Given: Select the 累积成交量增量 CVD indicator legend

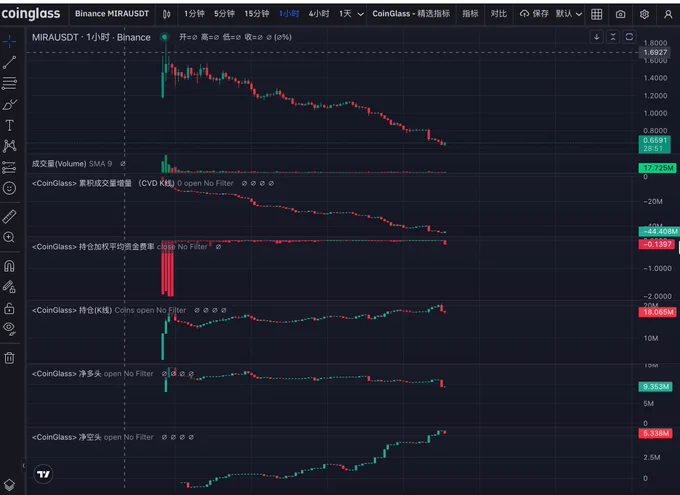Looking at the screenshot, I should [x=133, y=184].
